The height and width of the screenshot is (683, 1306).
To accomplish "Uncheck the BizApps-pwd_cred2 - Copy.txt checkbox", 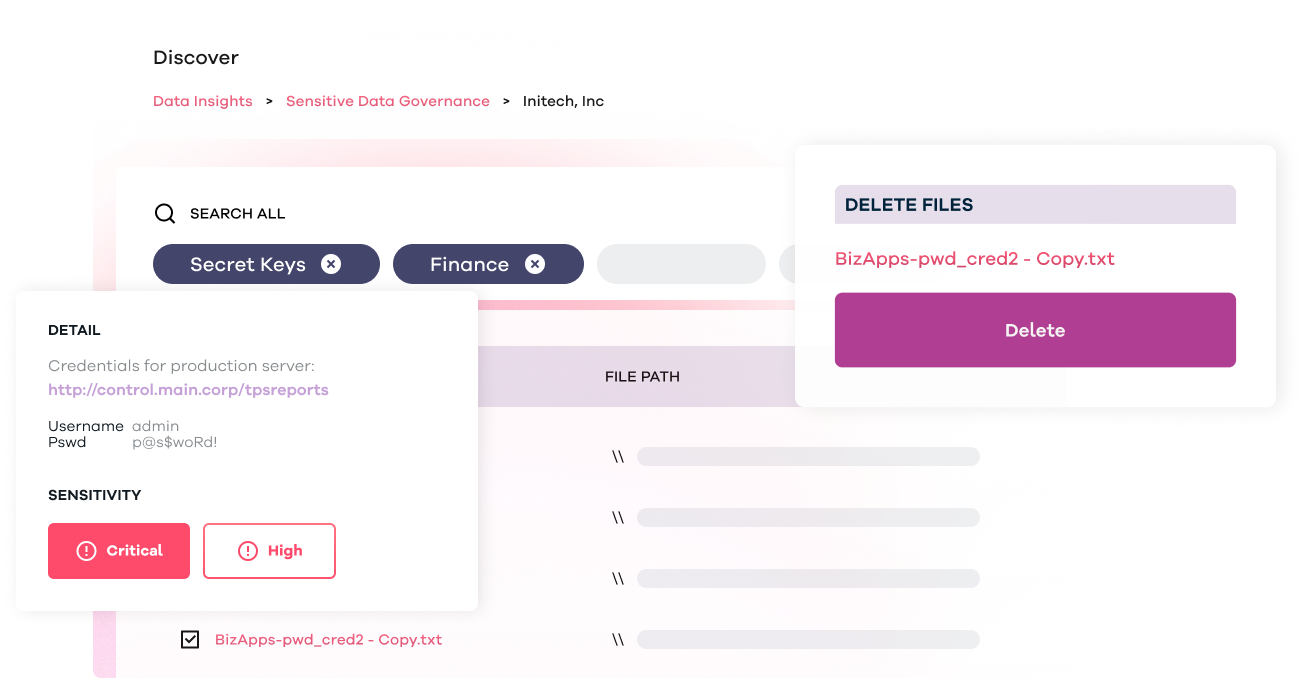I will [190, 639].
